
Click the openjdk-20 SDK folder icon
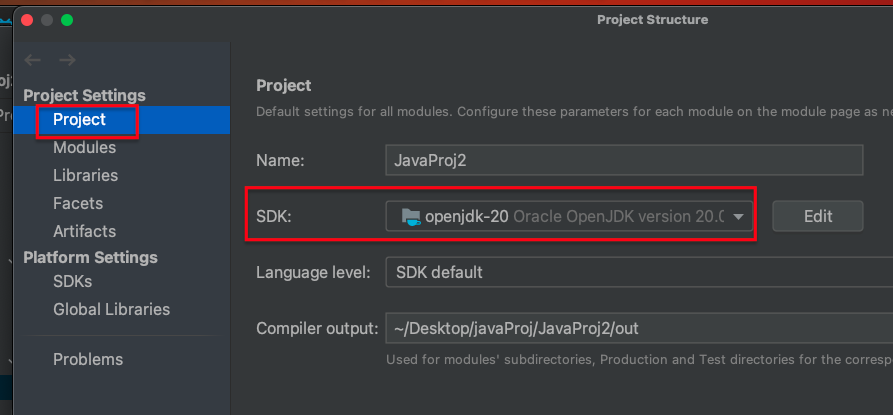(x=411, y=216)
